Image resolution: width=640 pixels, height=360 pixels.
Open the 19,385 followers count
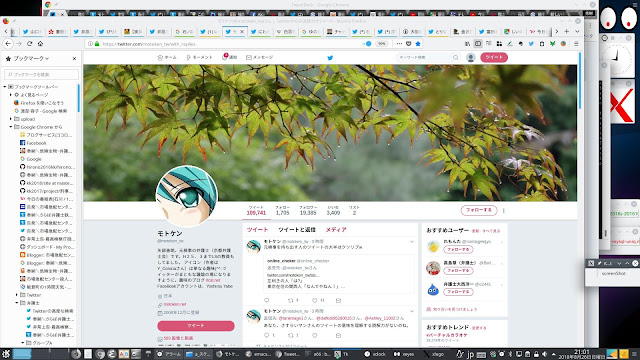(308, 210)
